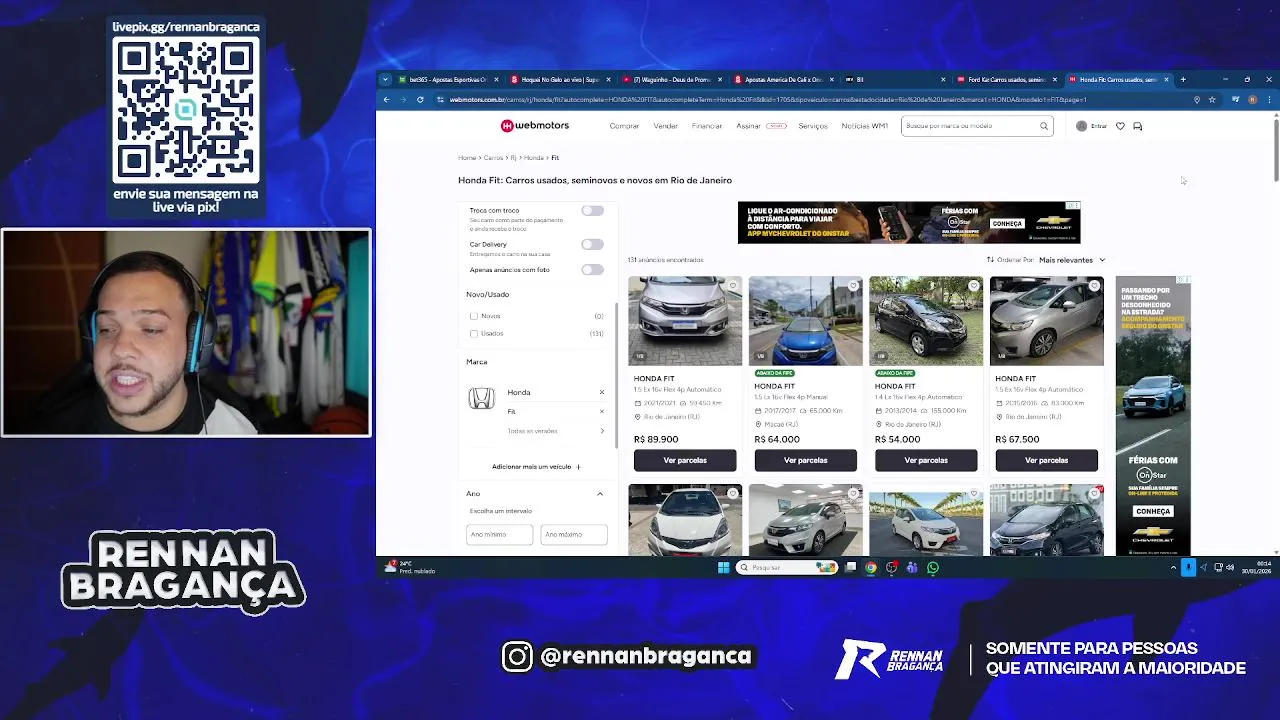Click the location icon in address bar

[1196, 99]
